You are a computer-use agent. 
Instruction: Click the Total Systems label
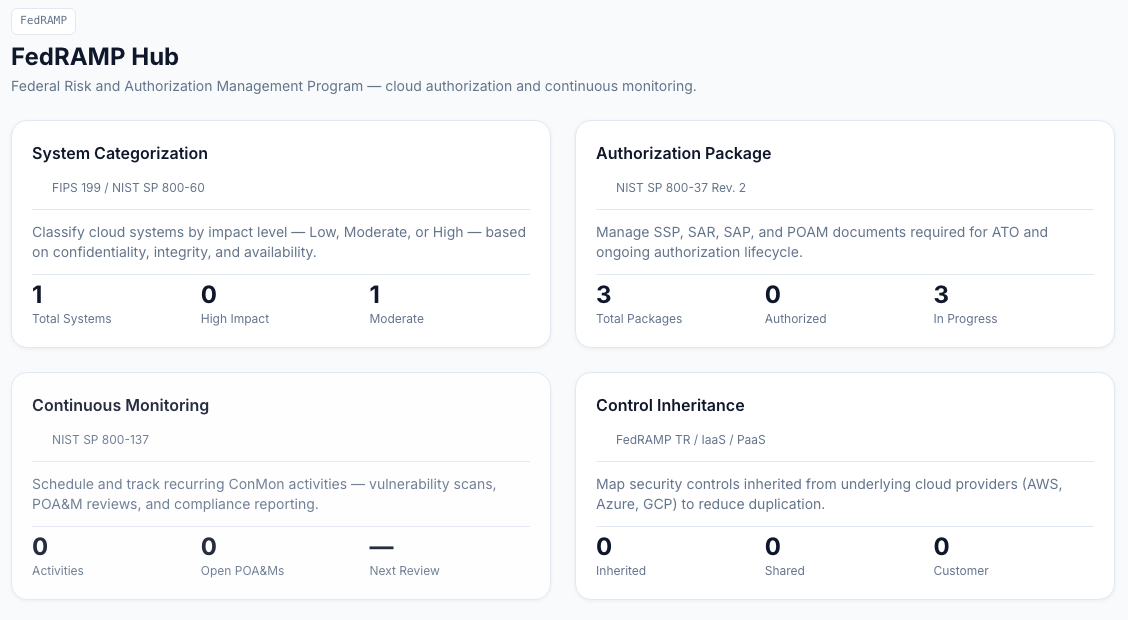tap(72, 319)
